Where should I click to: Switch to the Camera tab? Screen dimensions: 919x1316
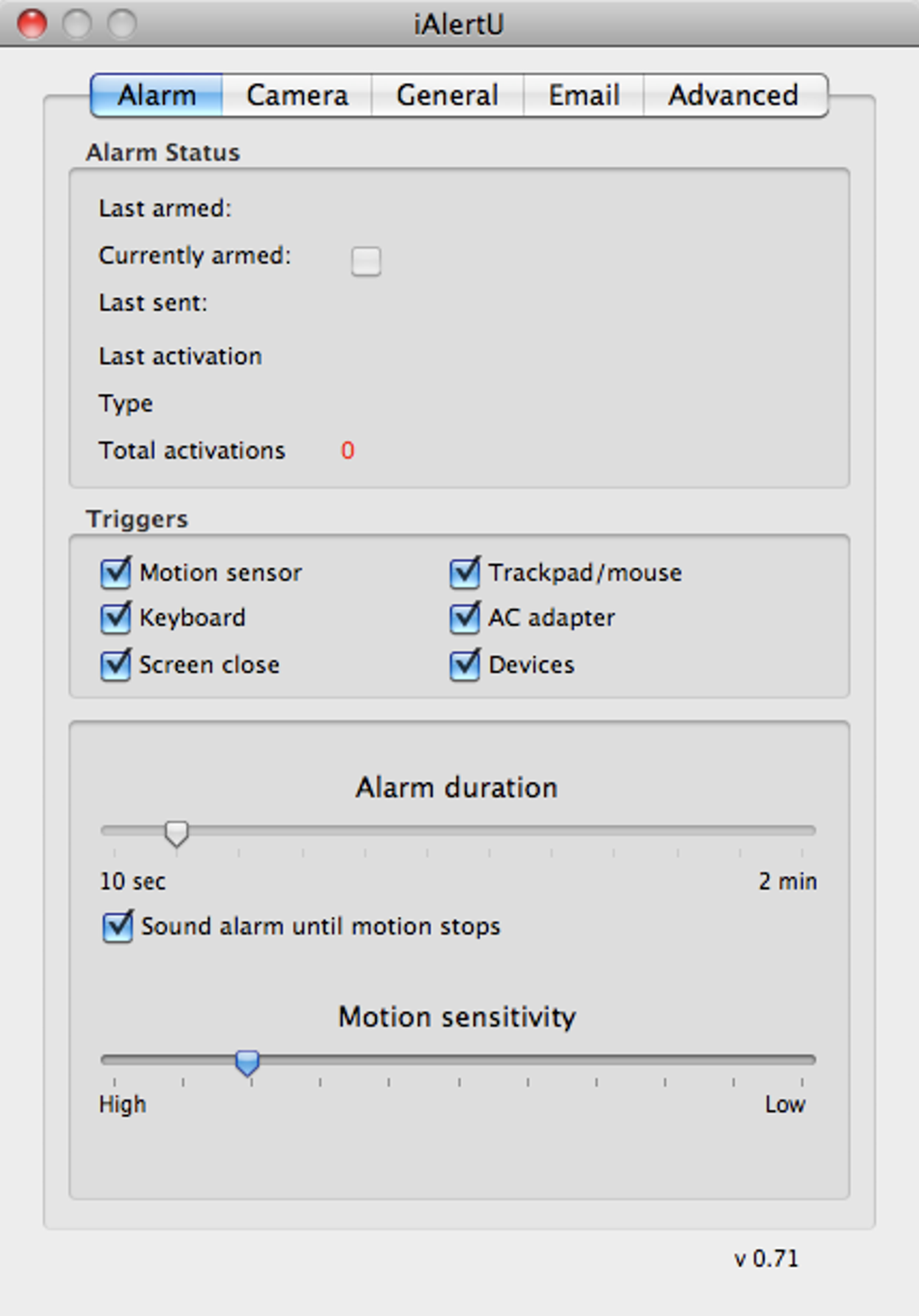[x=296, y=96]
